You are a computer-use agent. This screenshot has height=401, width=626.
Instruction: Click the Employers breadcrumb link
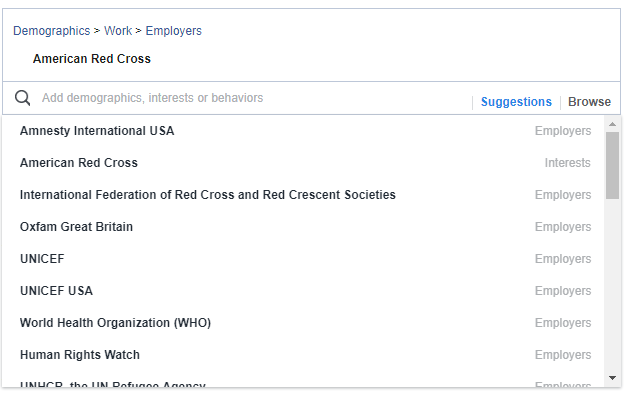[174, 31]
